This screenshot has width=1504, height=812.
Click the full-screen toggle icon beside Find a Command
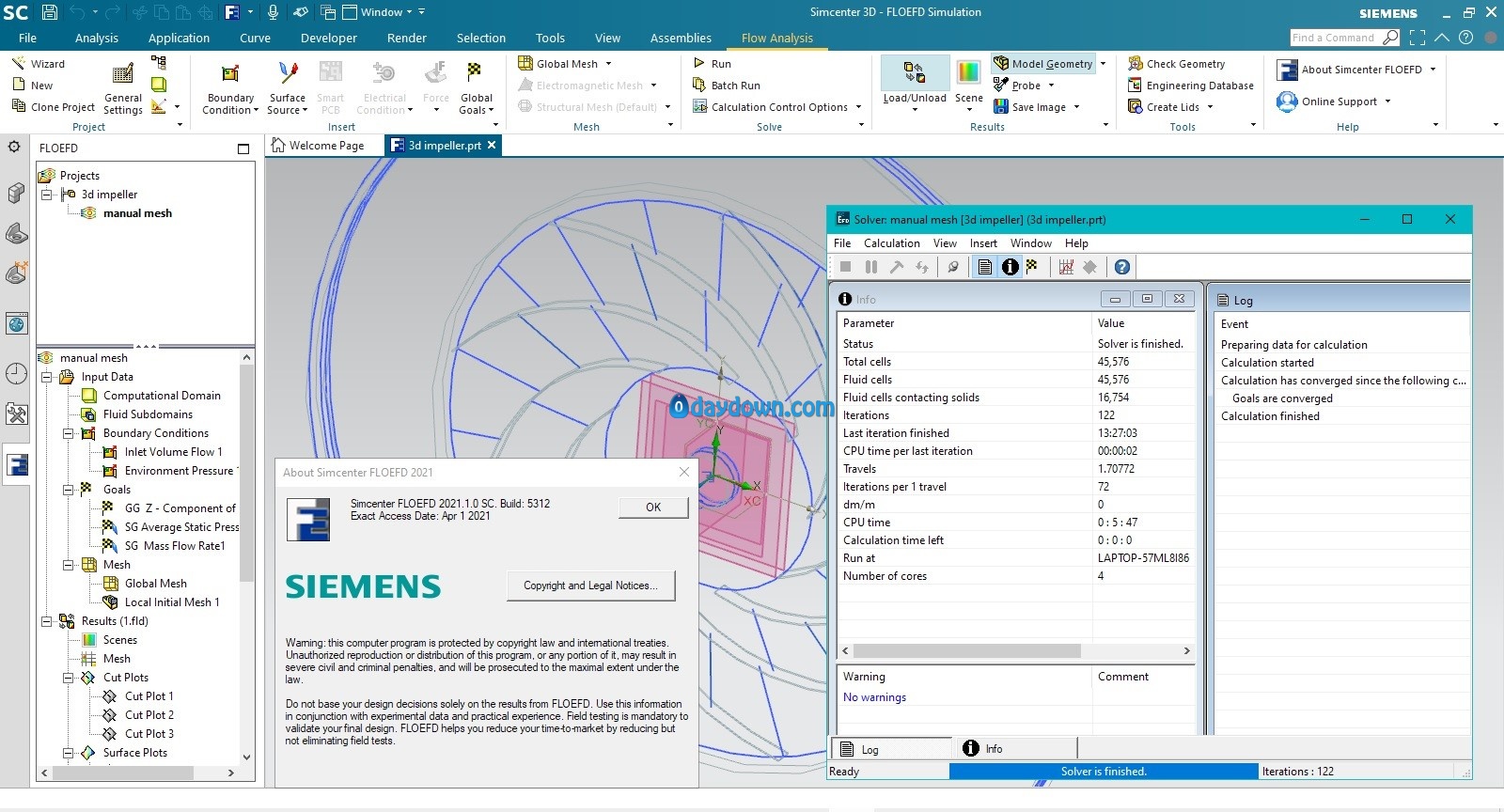click(1418, 38)
